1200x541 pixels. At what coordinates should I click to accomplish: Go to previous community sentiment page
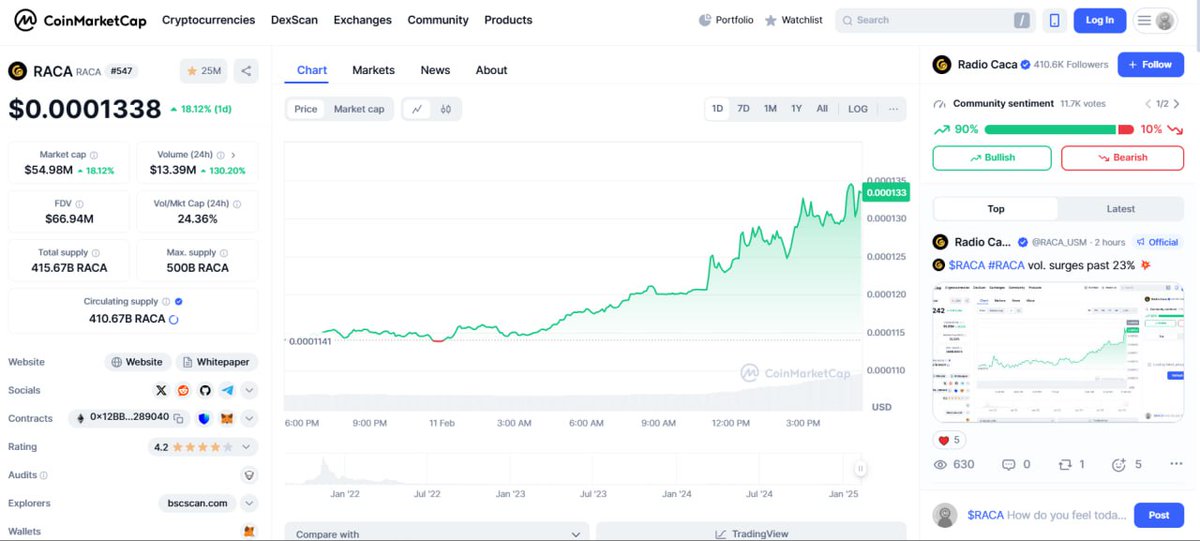click(1148, 103)
